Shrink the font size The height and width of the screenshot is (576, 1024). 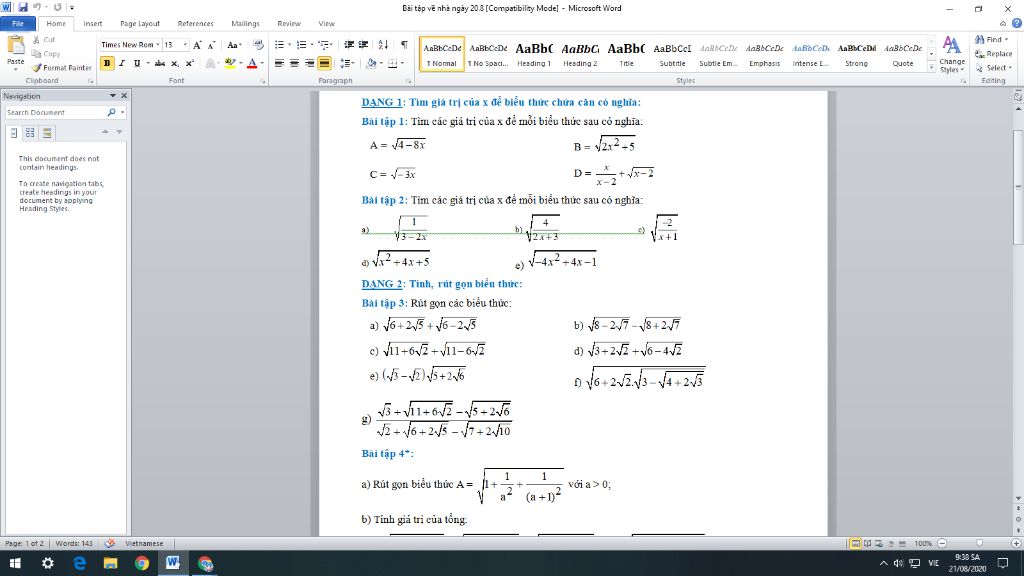pyautogui.click(x=211, y=45)
